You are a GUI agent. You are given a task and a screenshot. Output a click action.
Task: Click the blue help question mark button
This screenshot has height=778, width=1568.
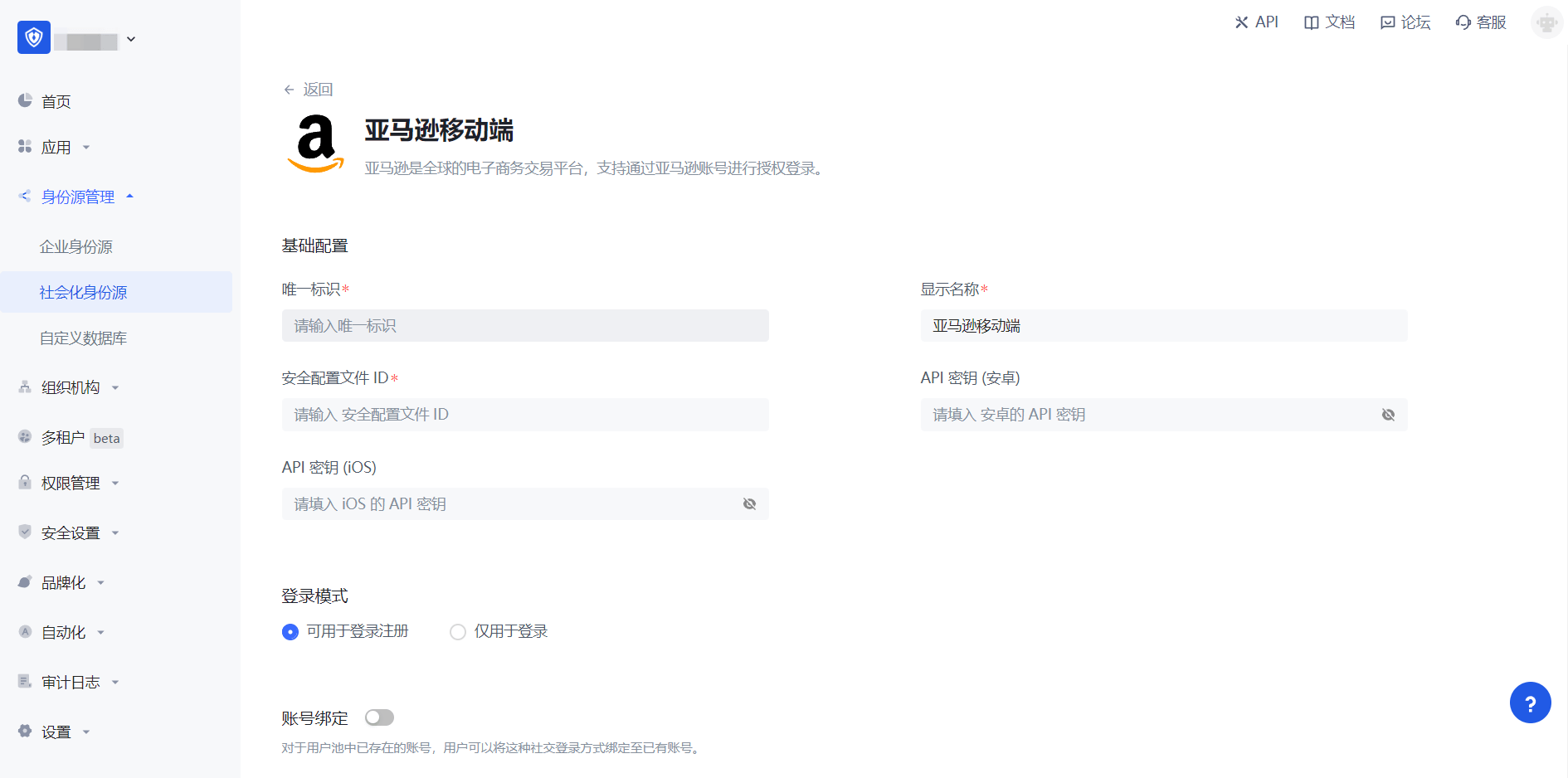pyautogui.click(x=1530, y=703)
